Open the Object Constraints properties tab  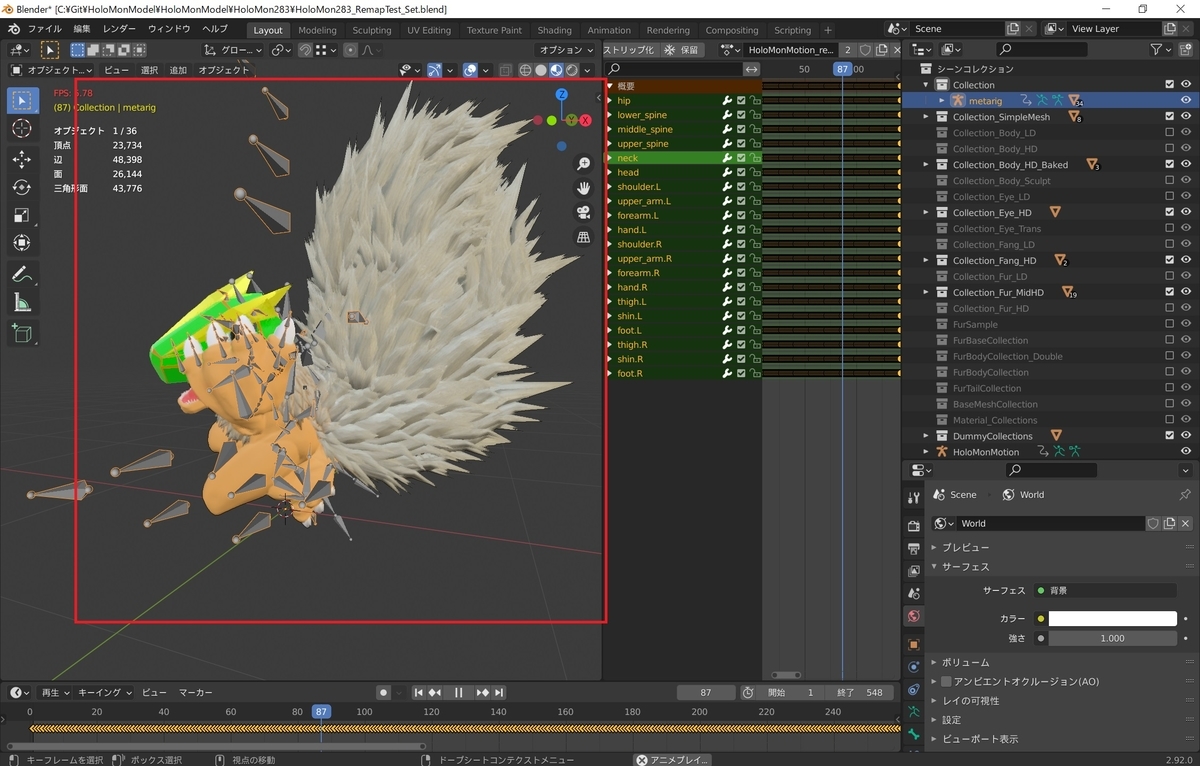click(913, 690)
